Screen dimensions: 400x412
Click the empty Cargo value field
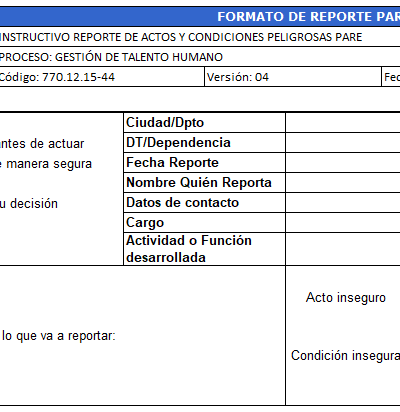coord(343,223)
